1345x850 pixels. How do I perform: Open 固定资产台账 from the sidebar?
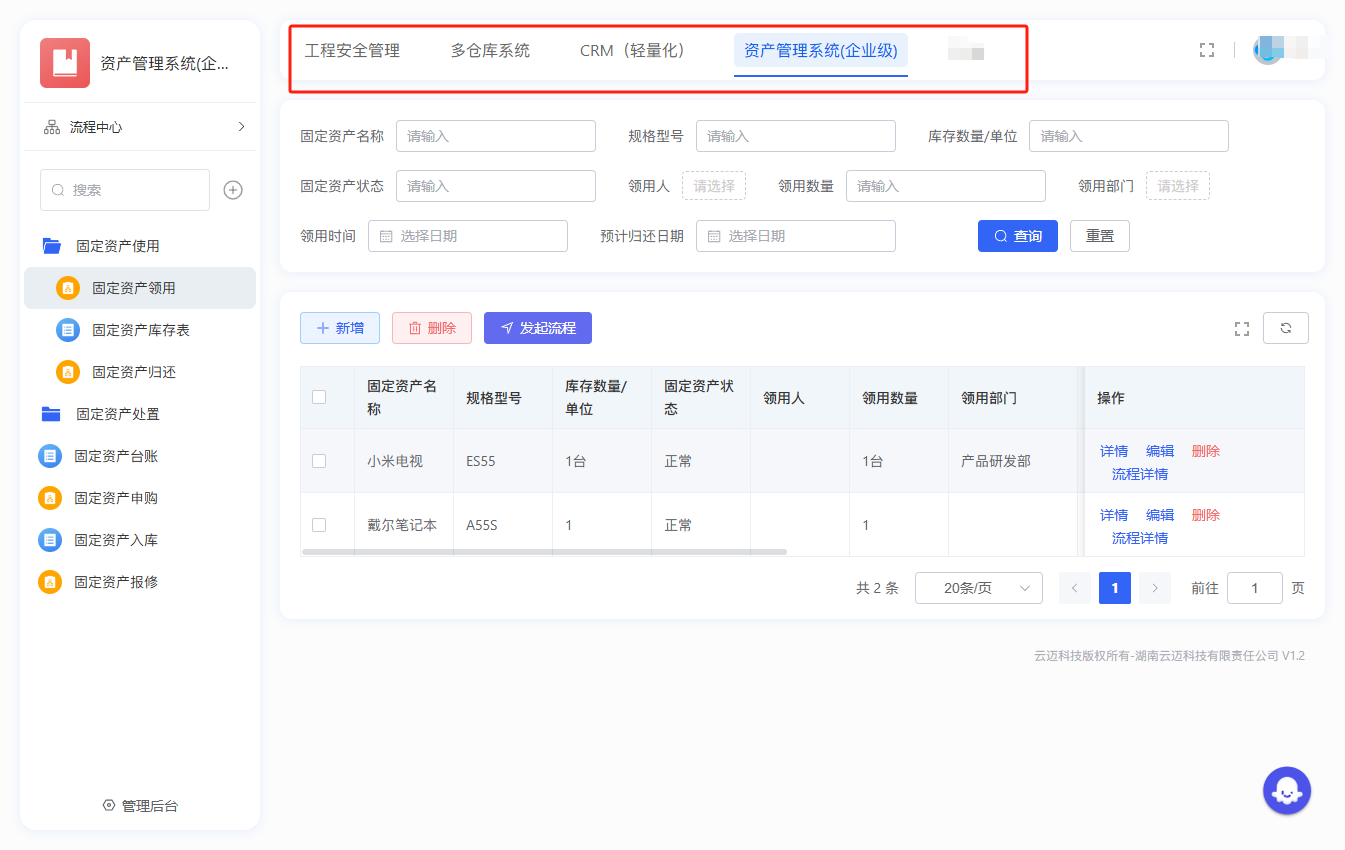pyautogui.click(x=115, y=456)
